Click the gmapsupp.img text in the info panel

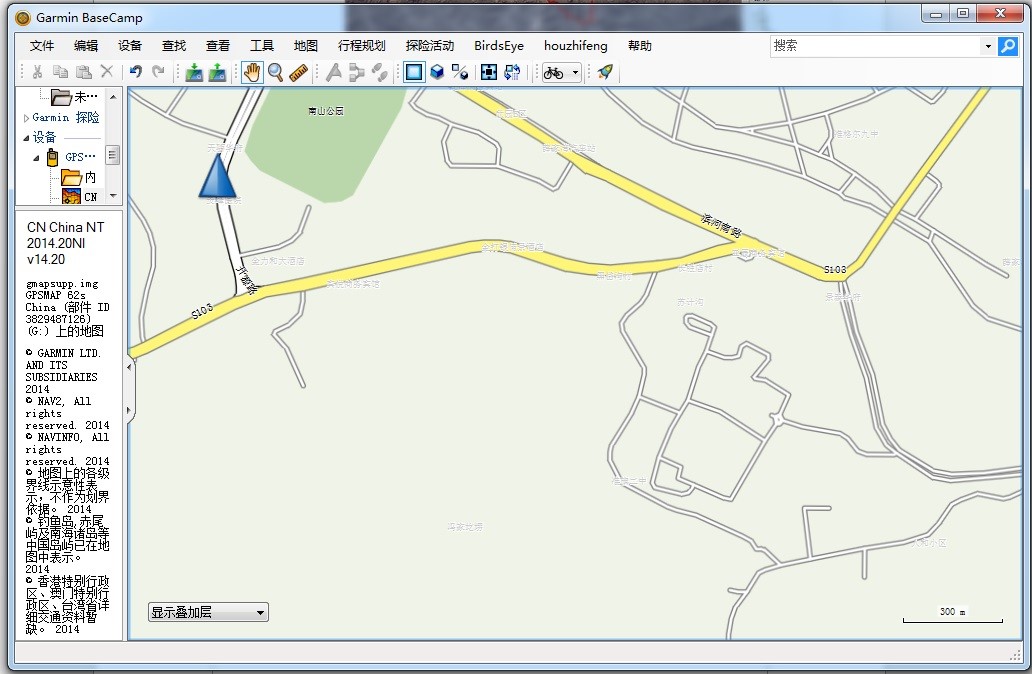click(x=62, y=284)
